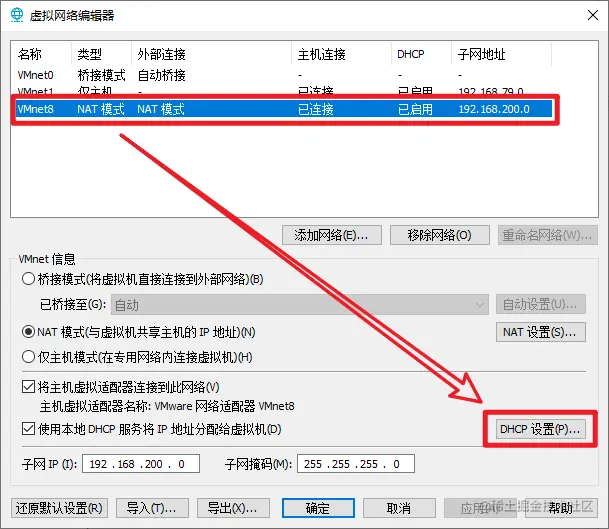Click the Virtual Network Editor globe icon

[17, 15]
